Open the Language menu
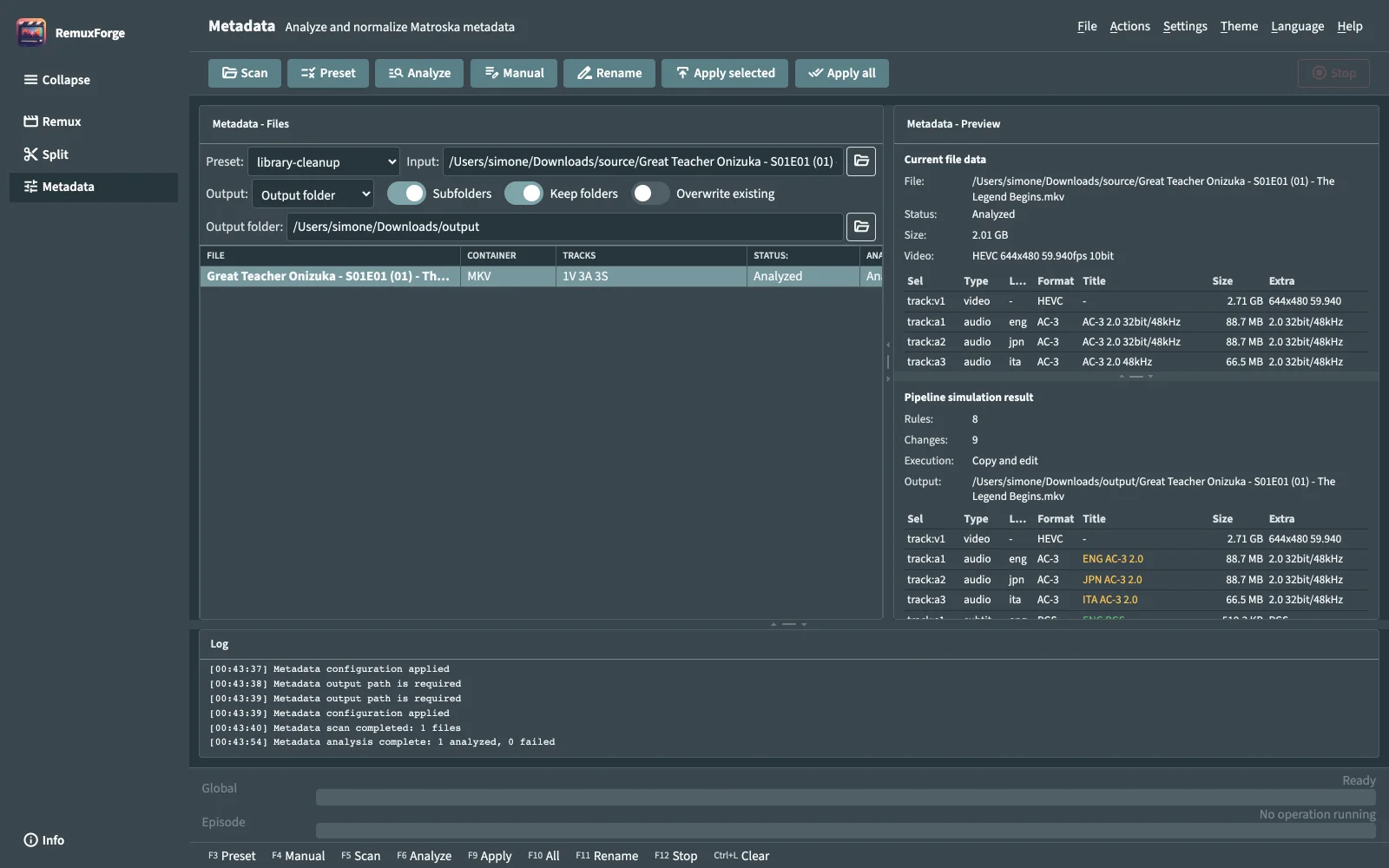Image resolution: width=1389 pixels, height=868 pixels. [1297, 26]
